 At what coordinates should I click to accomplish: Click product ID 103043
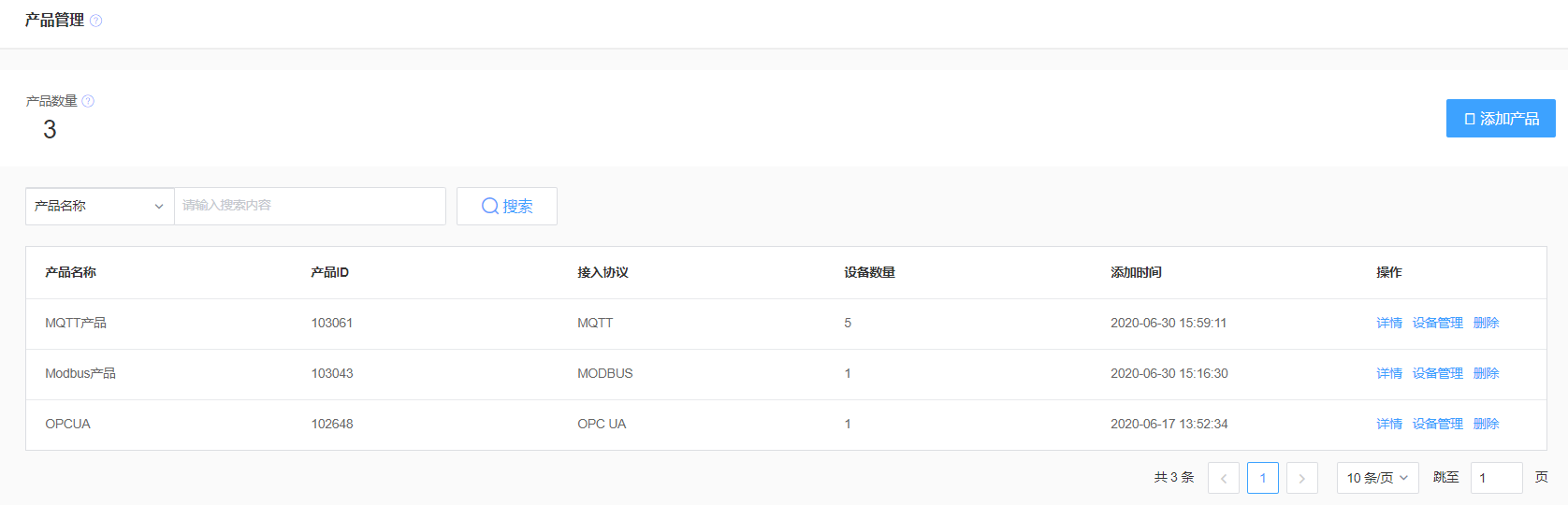click(x=332, y=373)
